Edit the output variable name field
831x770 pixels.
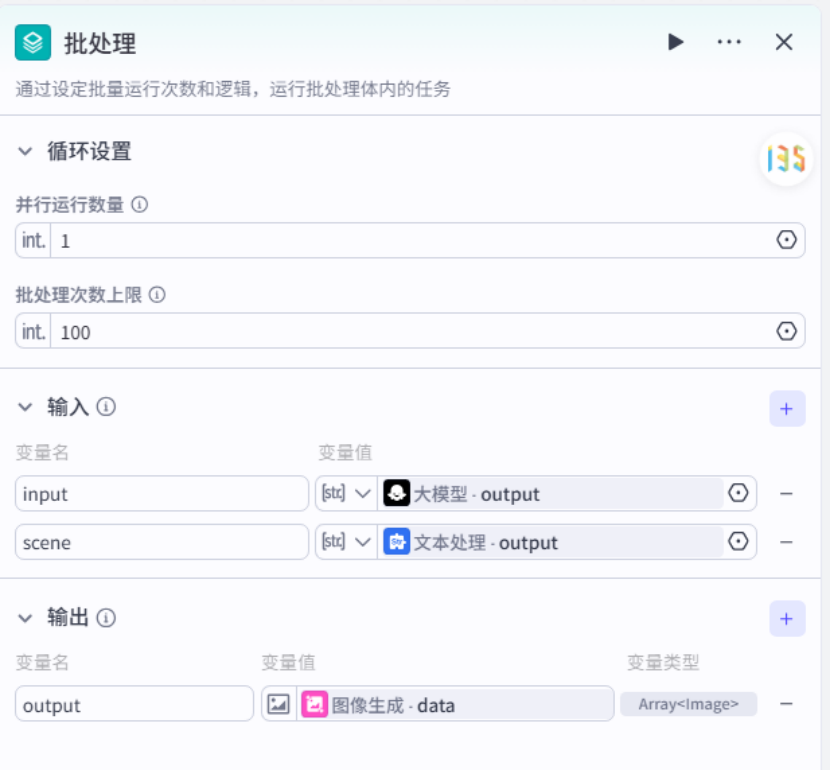point(134,704)
